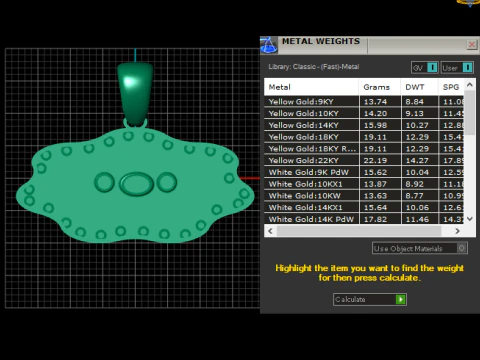
Task: Select White Gold:9K PdW row
Action: pyautogui.click(x=364, y=172)
